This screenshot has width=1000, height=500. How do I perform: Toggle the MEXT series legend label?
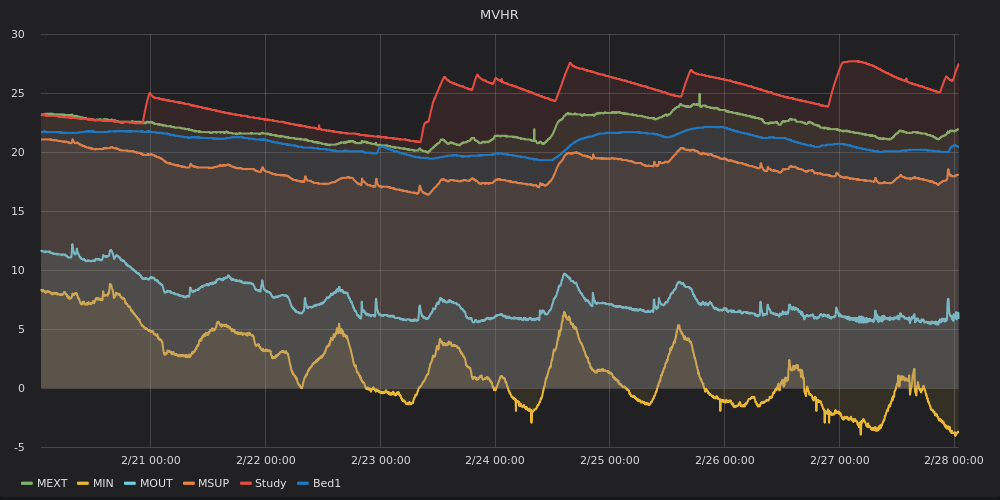coord(52,484)
